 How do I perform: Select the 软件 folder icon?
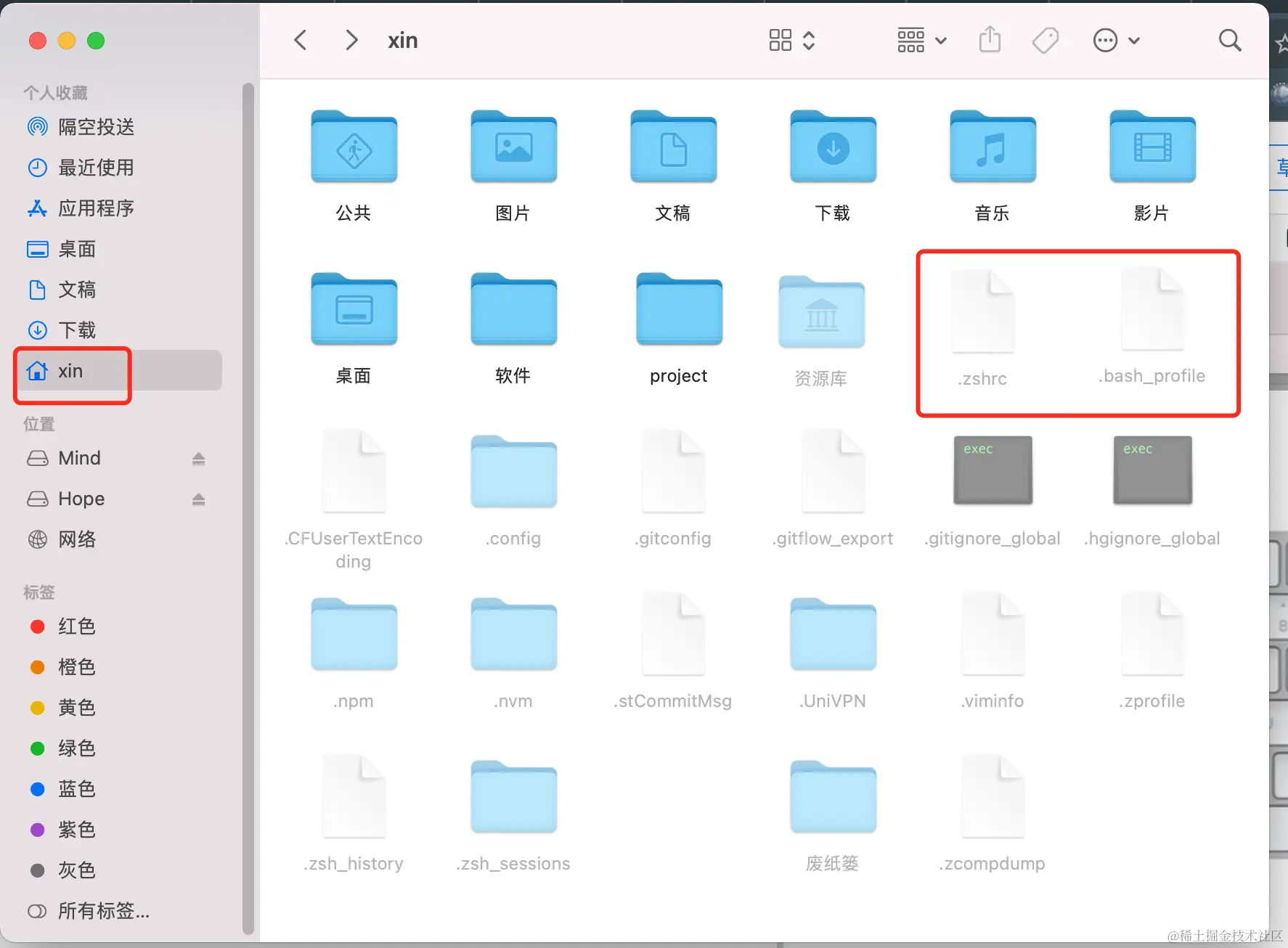(513, 309)
